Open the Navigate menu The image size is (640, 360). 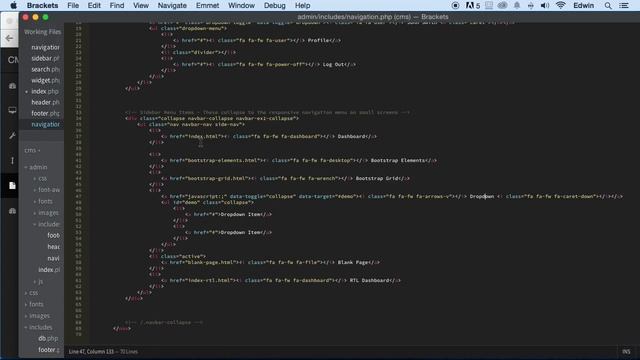pyautogui.click(x=172, y=5)
